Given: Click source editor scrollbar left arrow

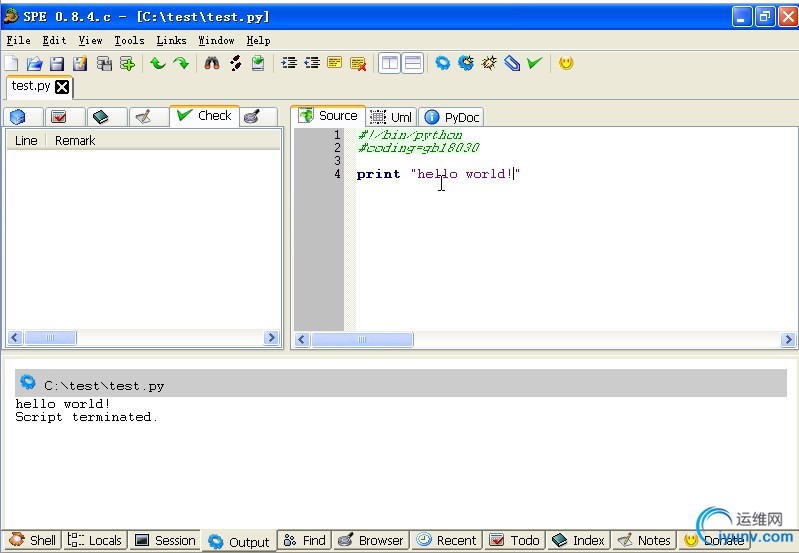Looking at the screenshot, I should tap(302, 339).
